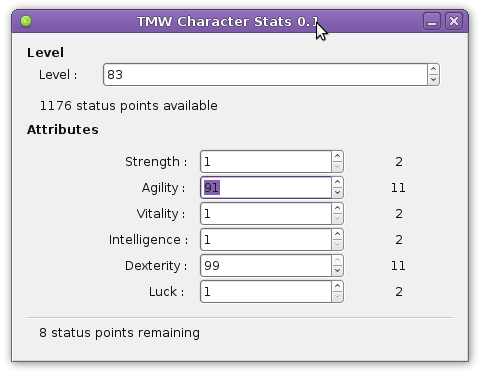Click the Dexterity value field

click(x=266, y=266)
